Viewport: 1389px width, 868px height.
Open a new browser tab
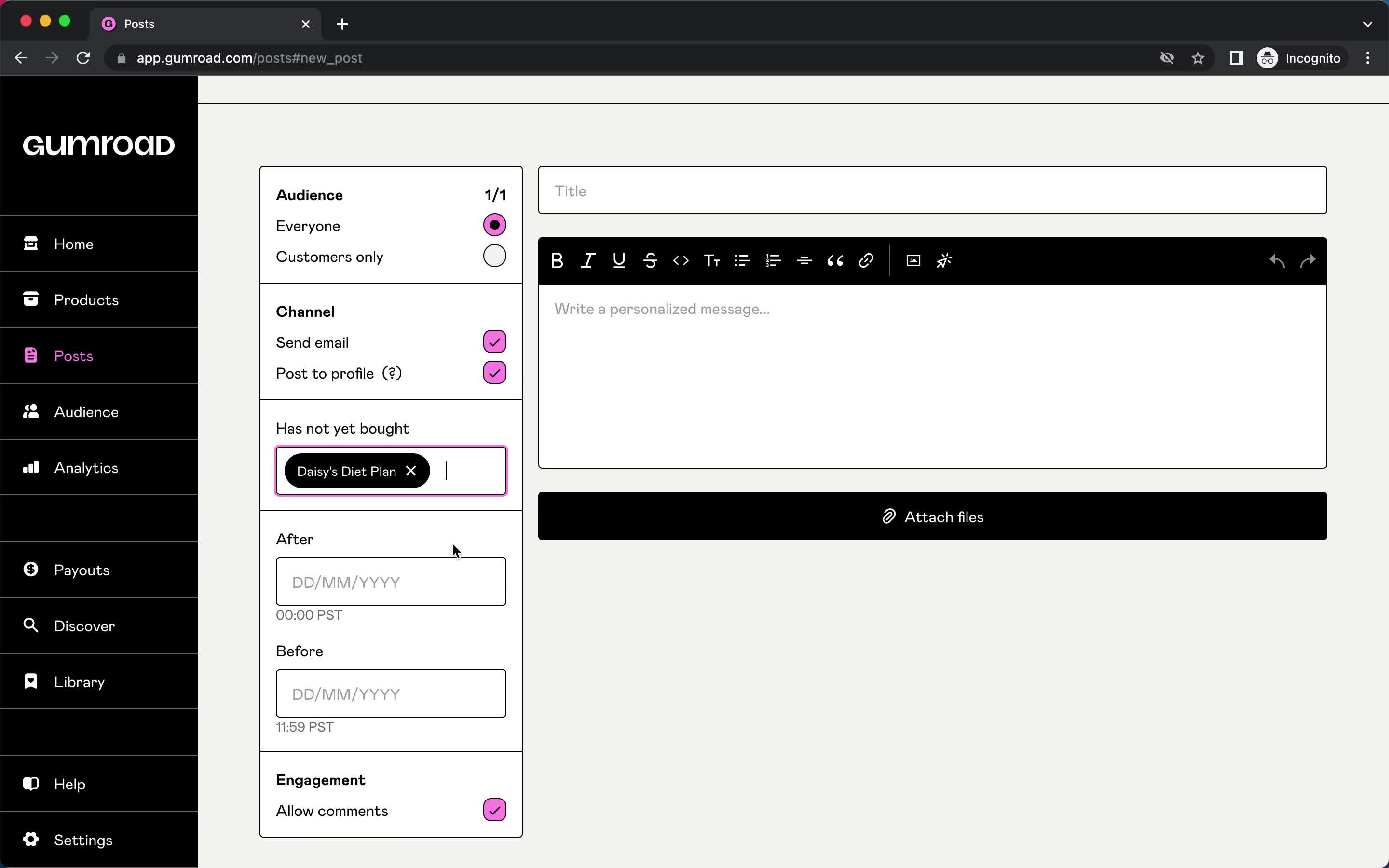(342, 24)
